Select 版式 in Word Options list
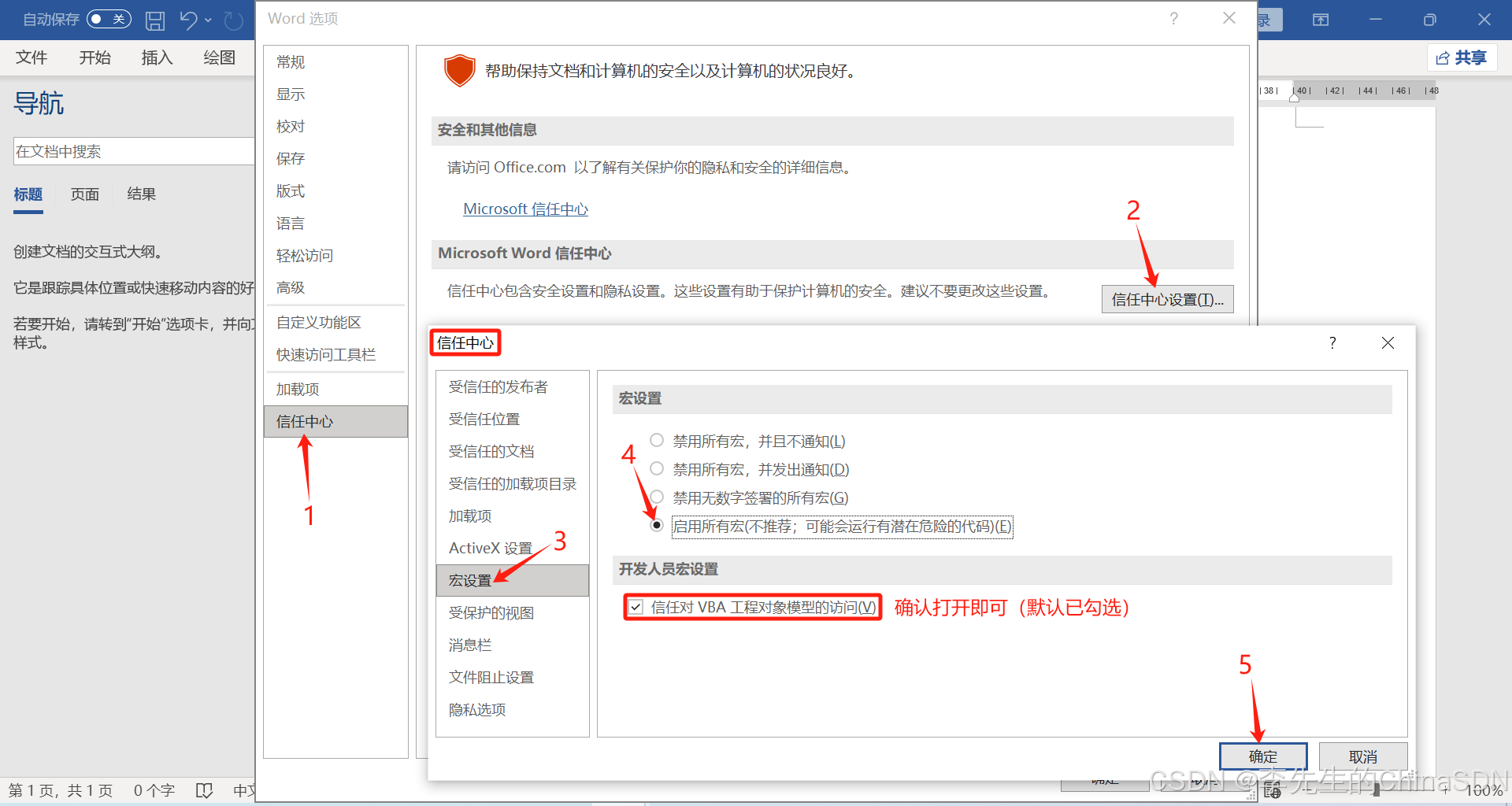Screen dimensions: 1512x806 [x=335, y=190]
